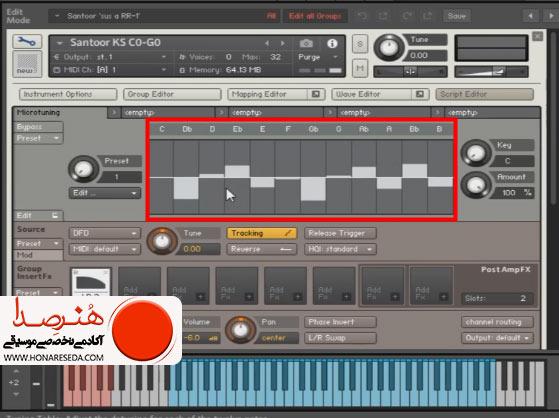Click the Save button
Viewport: 559px width, 418px height.
click(457, 16)
